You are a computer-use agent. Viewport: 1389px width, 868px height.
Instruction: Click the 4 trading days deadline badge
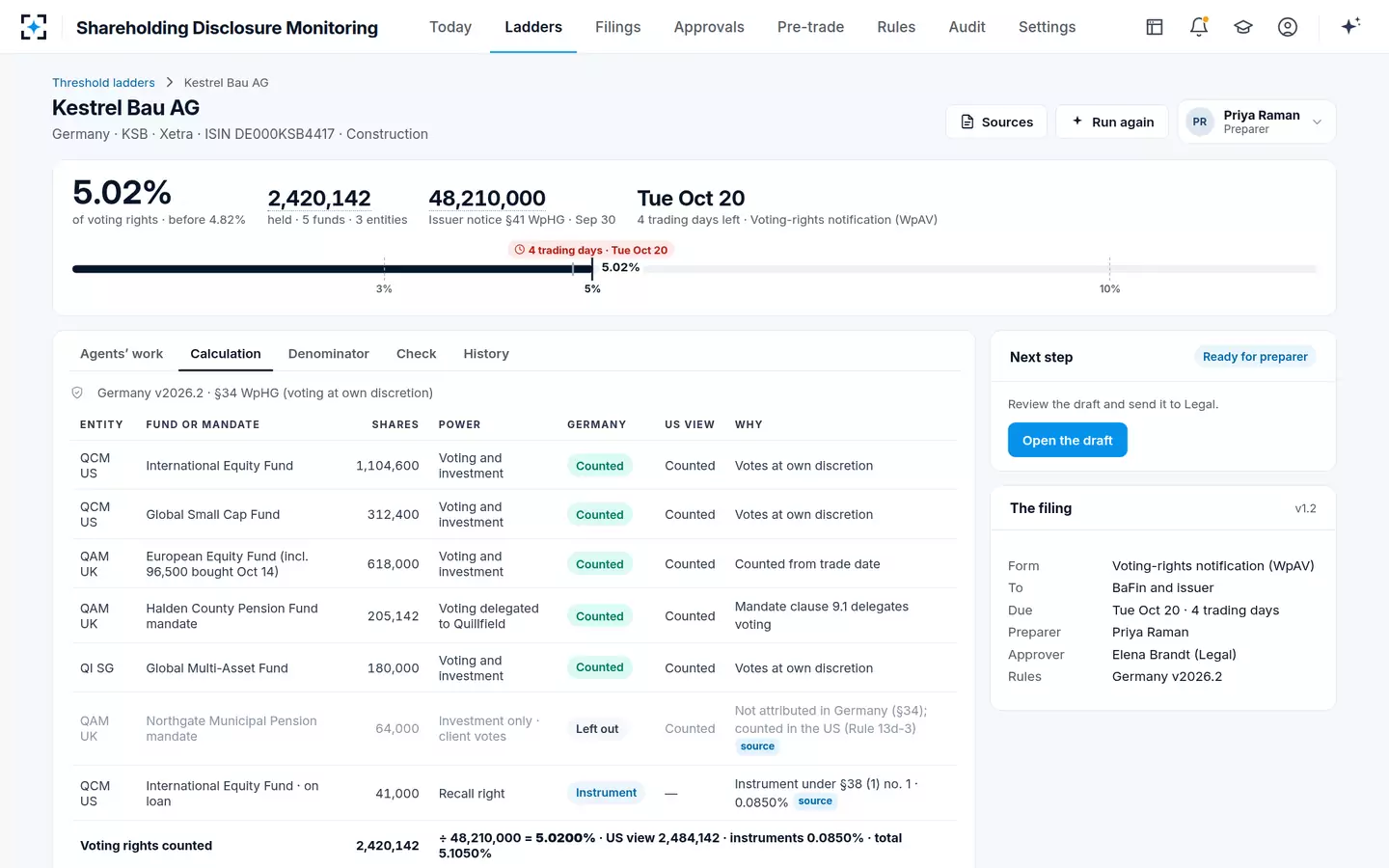coord(590,250)
